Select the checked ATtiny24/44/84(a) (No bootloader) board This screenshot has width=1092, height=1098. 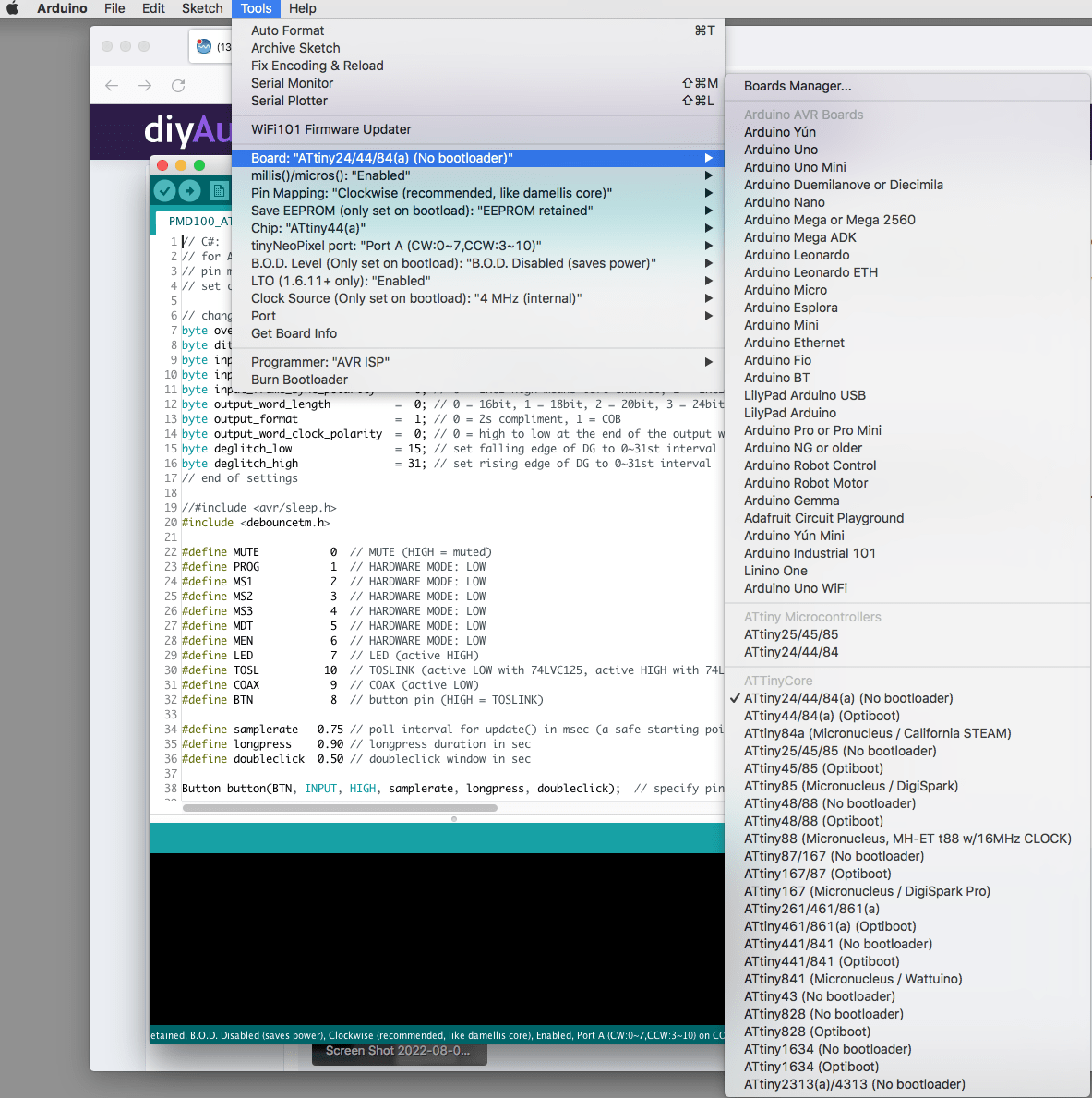pyautogui.click(x=908, y=698)
